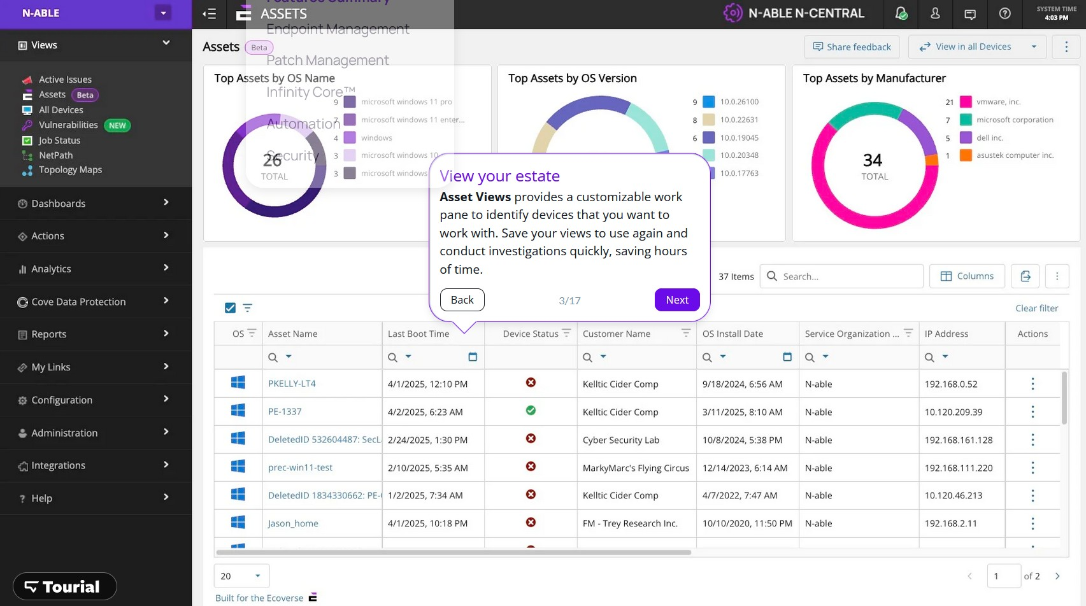Open the OS Install Date calendar picker
The height and width of the screenshot is (606, 1086).
787,357
